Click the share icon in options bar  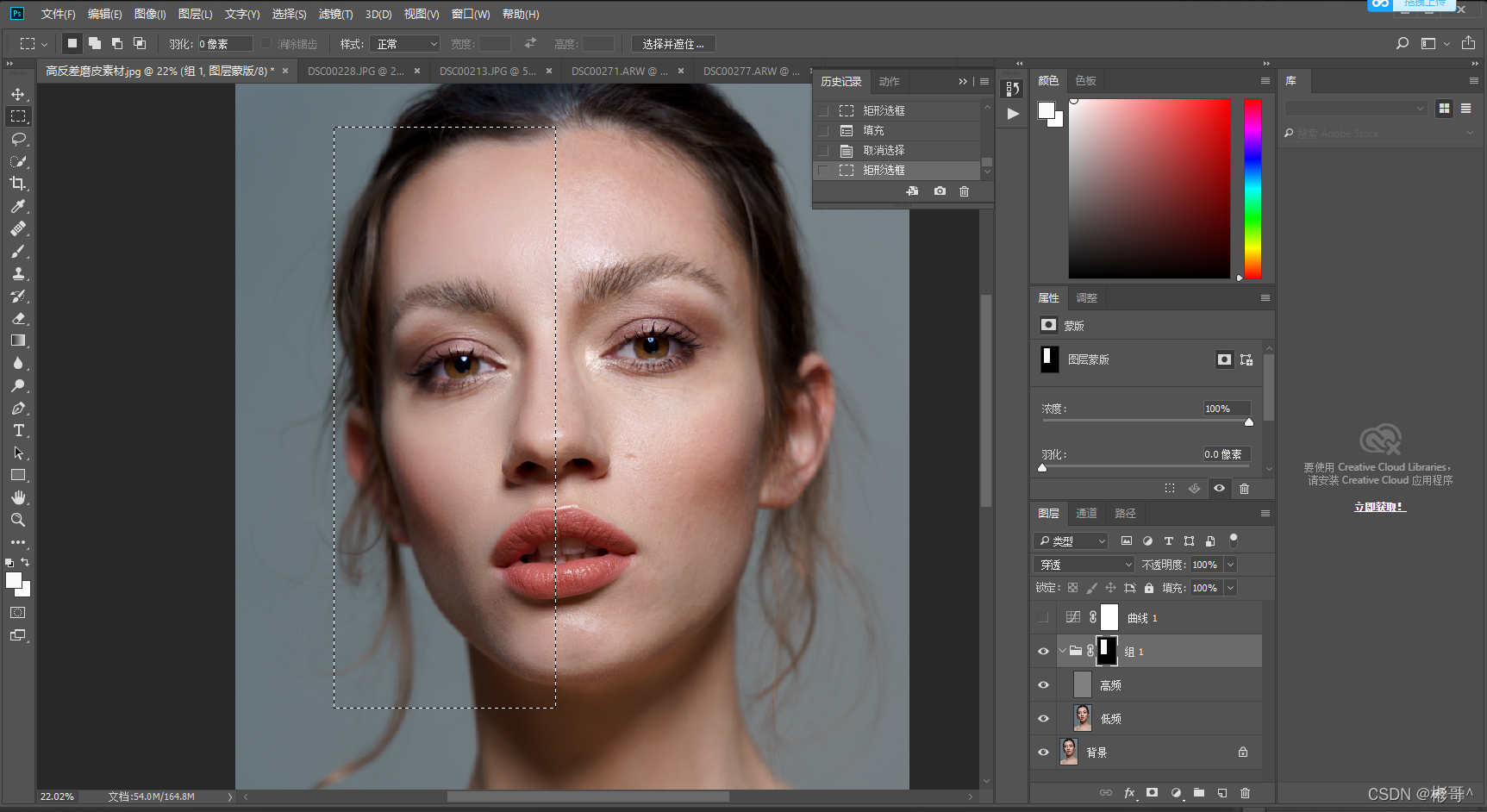point(1468,43)
